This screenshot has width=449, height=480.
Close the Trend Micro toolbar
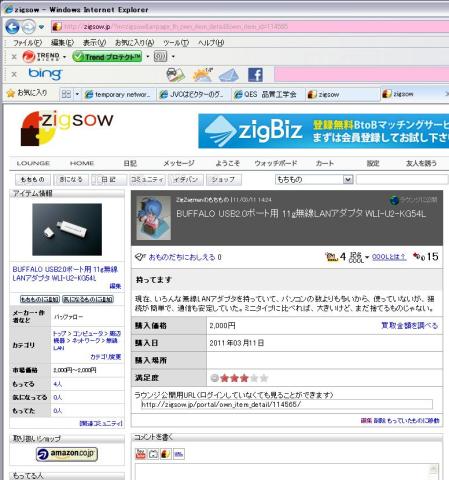click(x=14, y=57)
